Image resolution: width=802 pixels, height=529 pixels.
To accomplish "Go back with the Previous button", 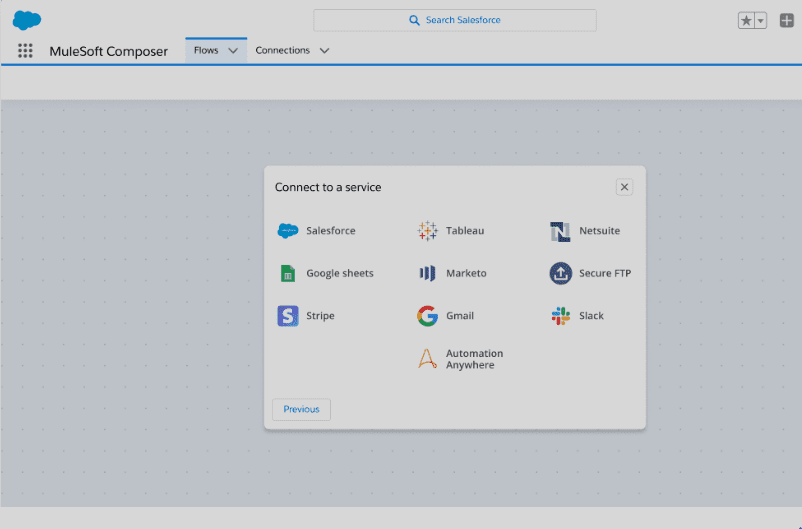I will [x=301, y=409].
